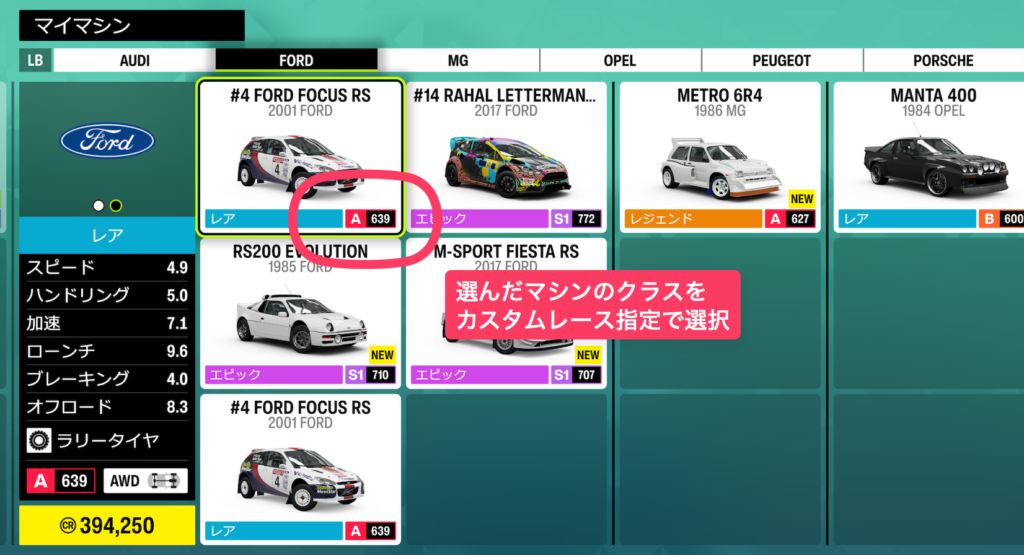Click the A 639 badge on bottom Focus RS

pos(370,531)
